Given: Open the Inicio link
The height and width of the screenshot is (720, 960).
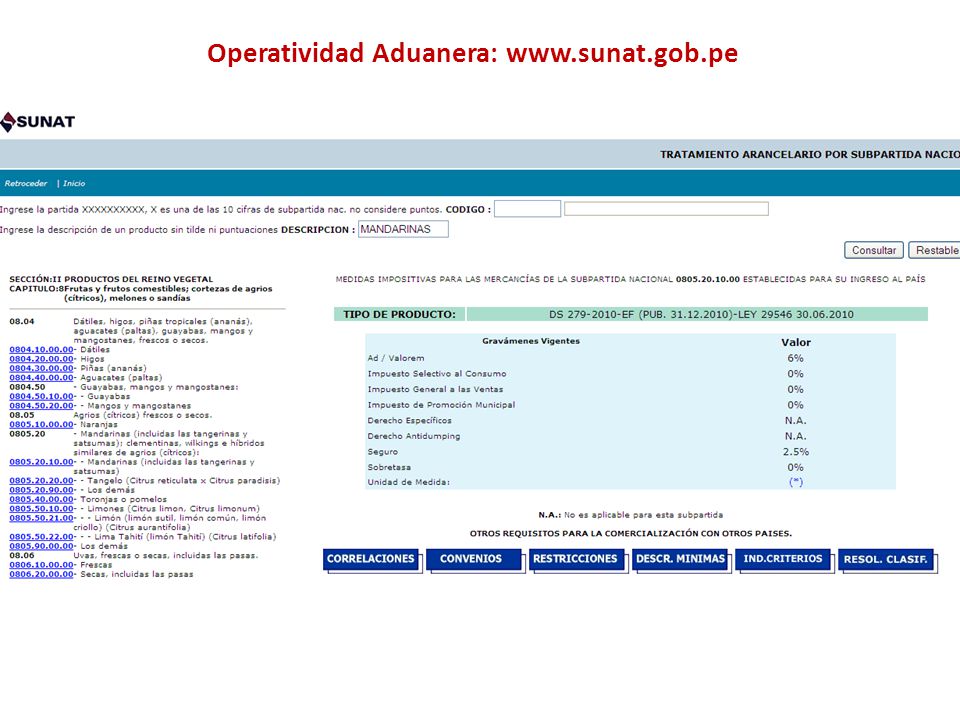Looking at the screenshot, I should coord(74,183).
